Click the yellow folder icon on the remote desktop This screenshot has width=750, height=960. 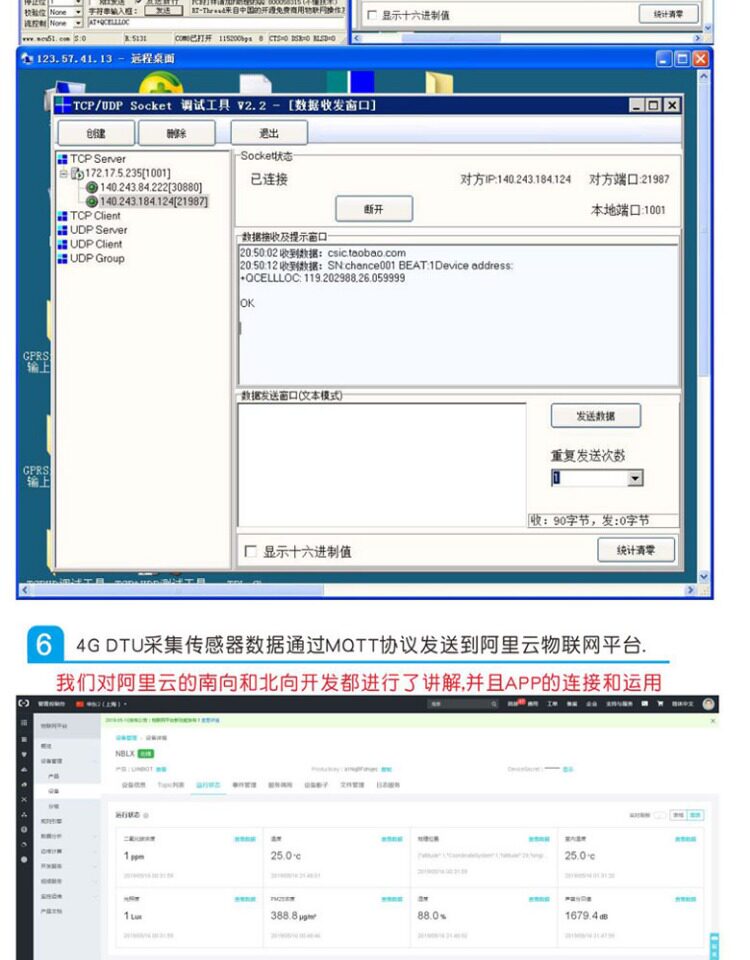pyautogui.click(x=439, y=83)
